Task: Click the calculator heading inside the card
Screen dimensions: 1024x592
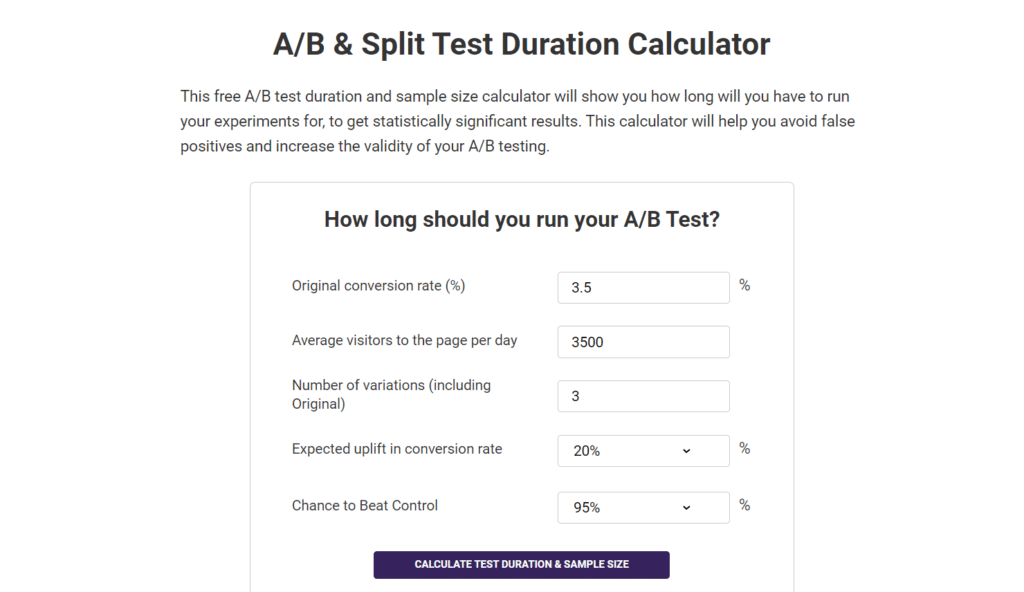Action: tap(521, 219)
